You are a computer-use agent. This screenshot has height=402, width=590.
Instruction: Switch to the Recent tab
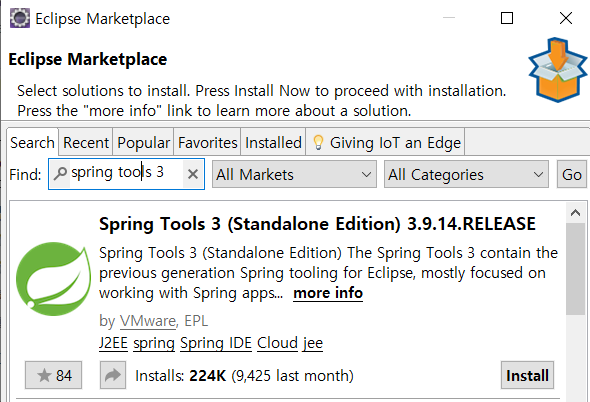(x=86, y=143)
